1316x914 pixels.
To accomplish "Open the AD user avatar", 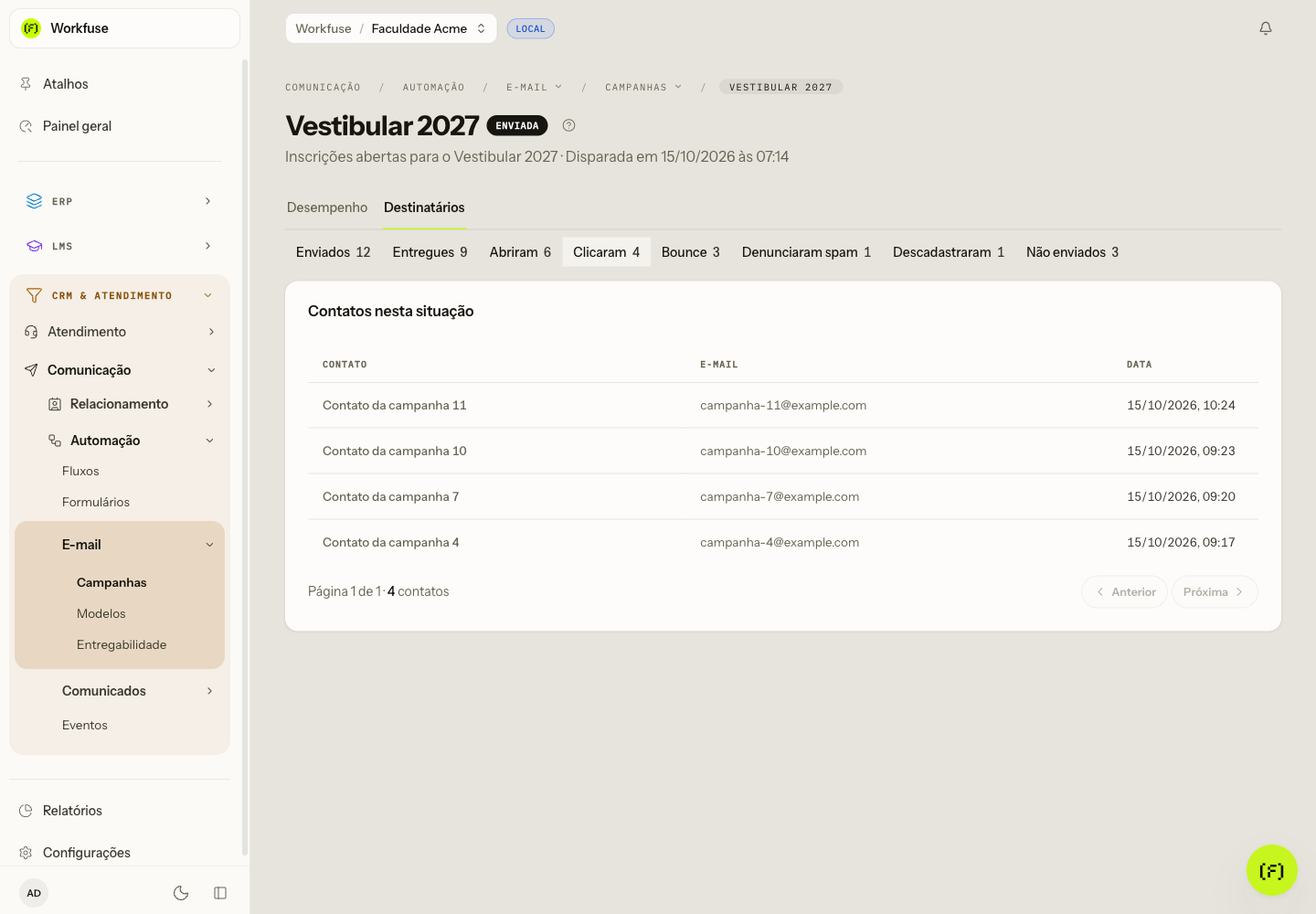I will point(34,893).
